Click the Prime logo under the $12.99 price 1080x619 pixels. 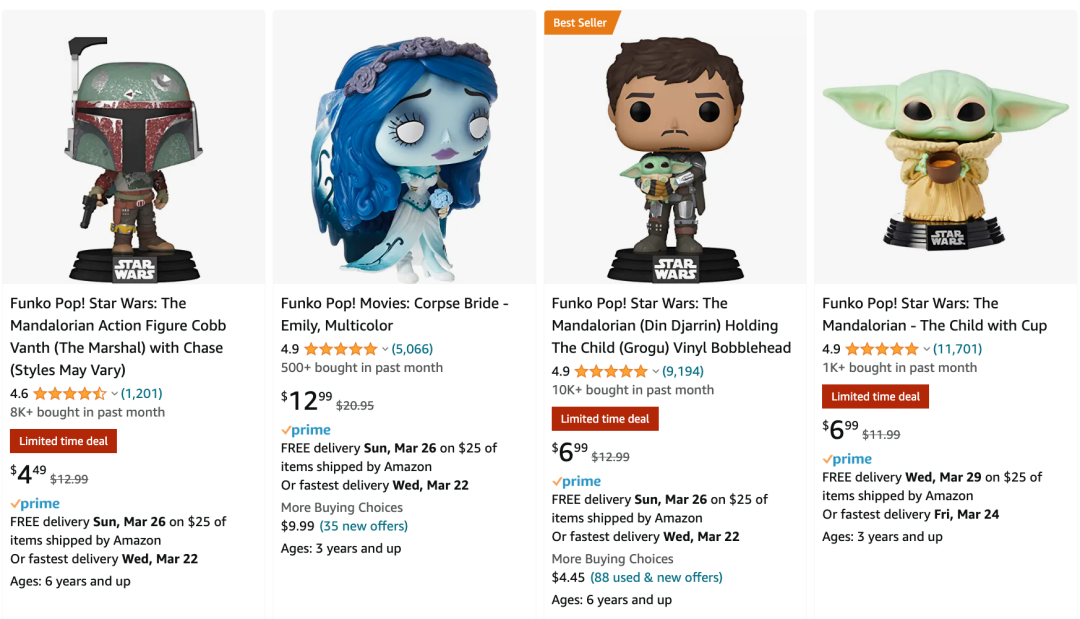(x=306, y=430)
